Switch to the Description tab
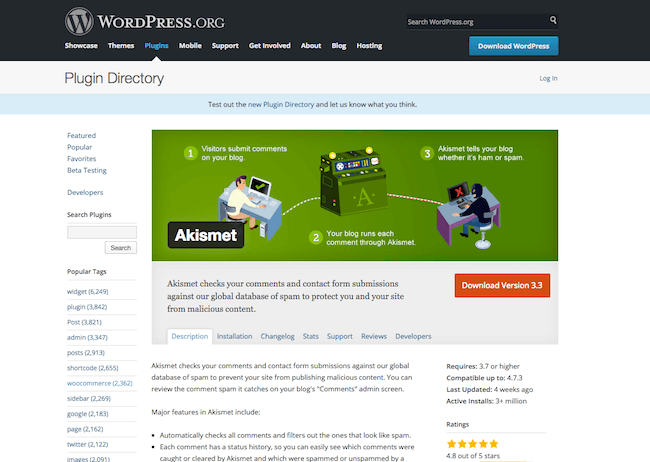Viewport: 650px width, 462px height. 190,336
